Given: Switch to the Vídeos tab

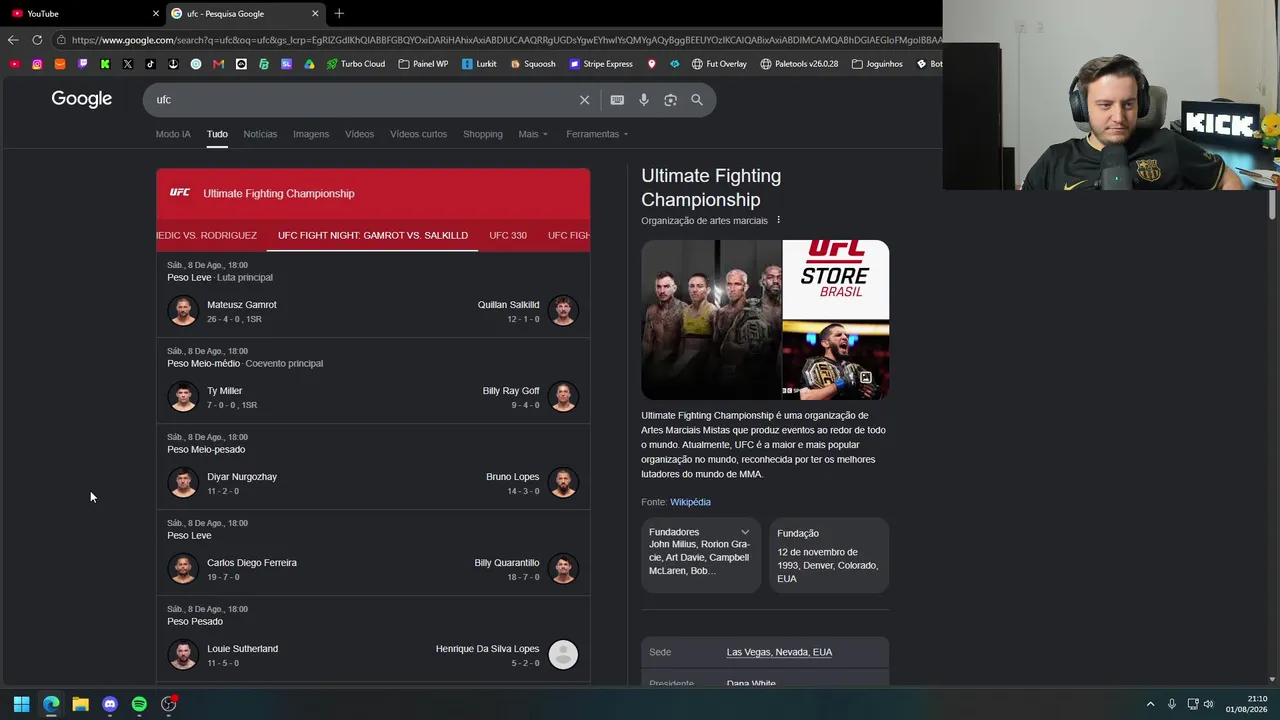Looking at the screenshot, I should click(x=359, y=134).
